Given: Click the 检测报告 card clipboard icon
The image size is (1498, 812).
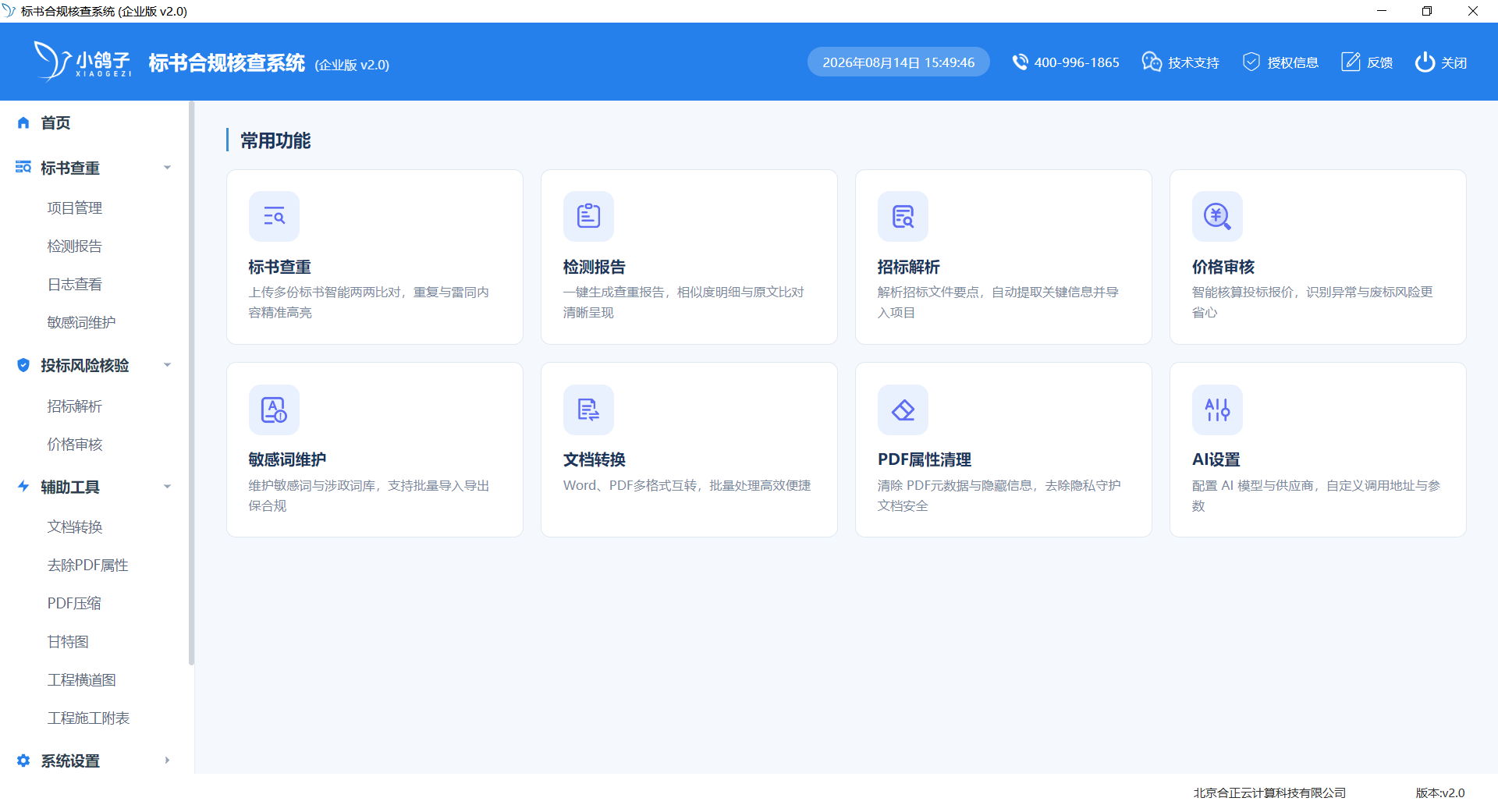Looking at the screenshot, I should [588, 216].
